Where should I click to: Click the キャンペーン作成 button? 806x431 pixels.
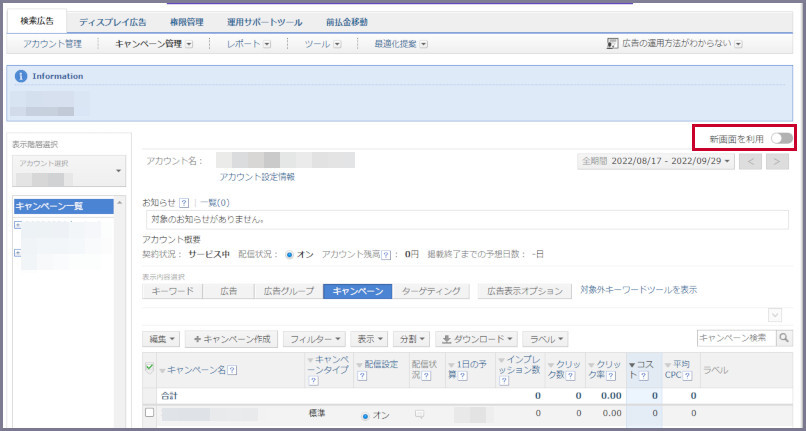pyautogui.click(x=231, y=339)
